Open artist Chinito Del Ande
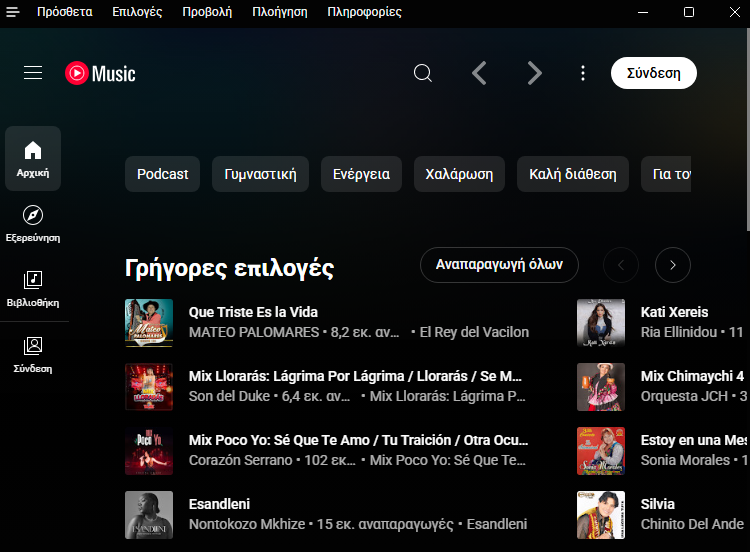The height and width of the screenshot is (552, 750). (692, 525)
